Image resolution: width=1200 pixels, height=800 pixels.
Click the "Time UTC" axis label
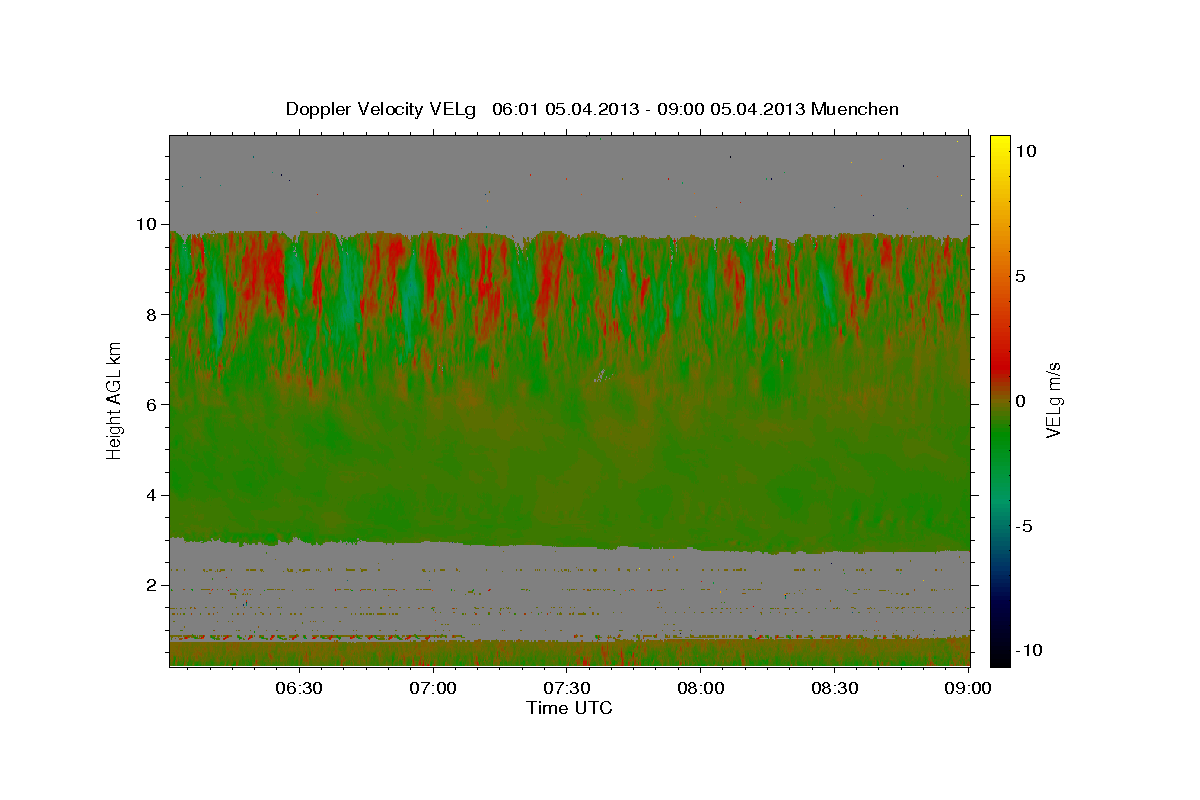[569, 708]
